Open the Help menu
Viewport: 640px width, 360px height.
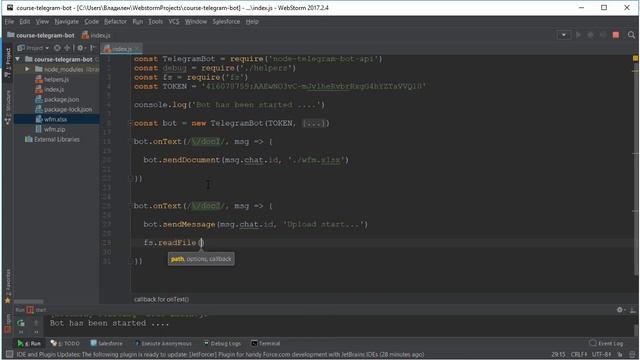tap(252, 22)
